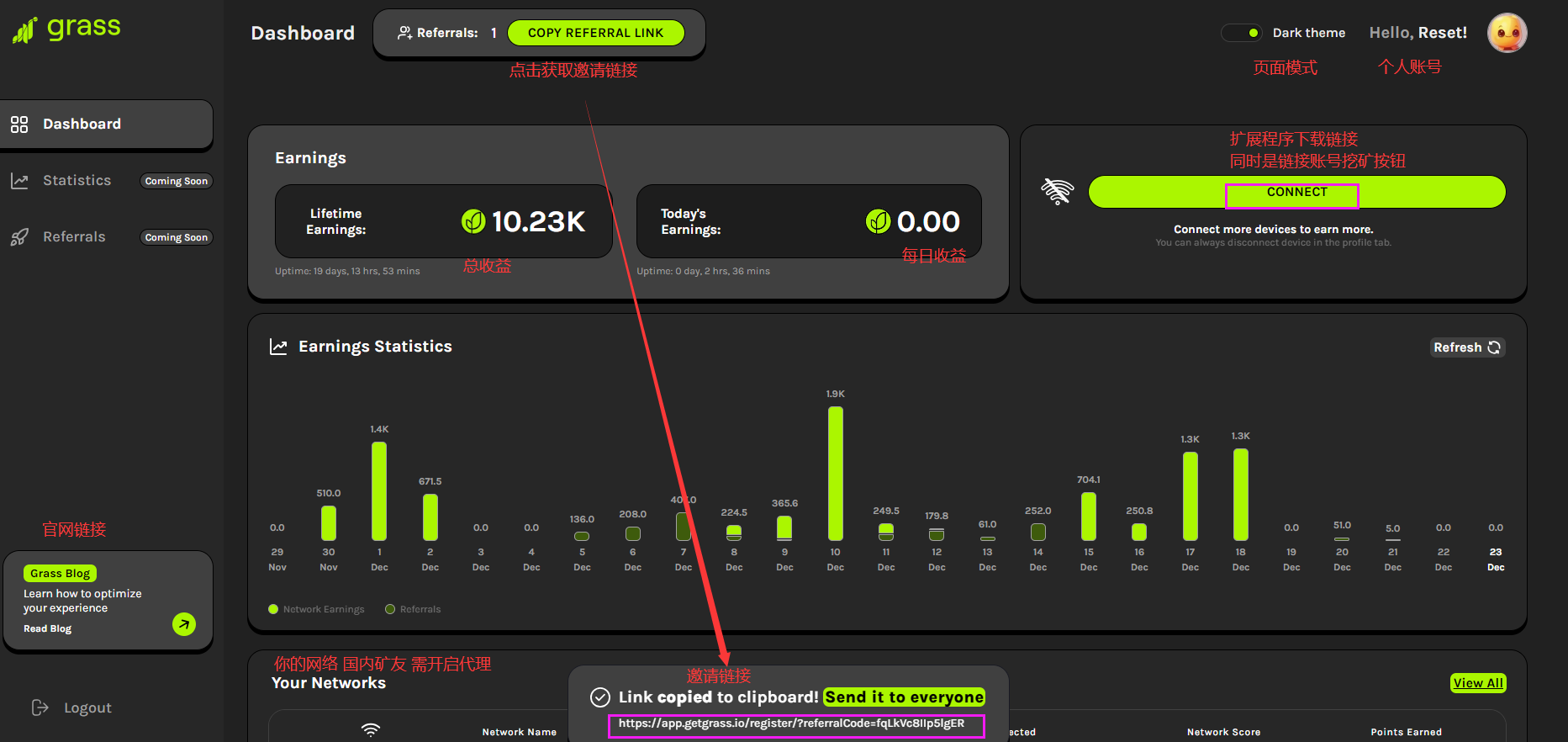Click the 10.23K lifetime earnings value
The height and width of the screenshot is (742, 1568).
538,221
